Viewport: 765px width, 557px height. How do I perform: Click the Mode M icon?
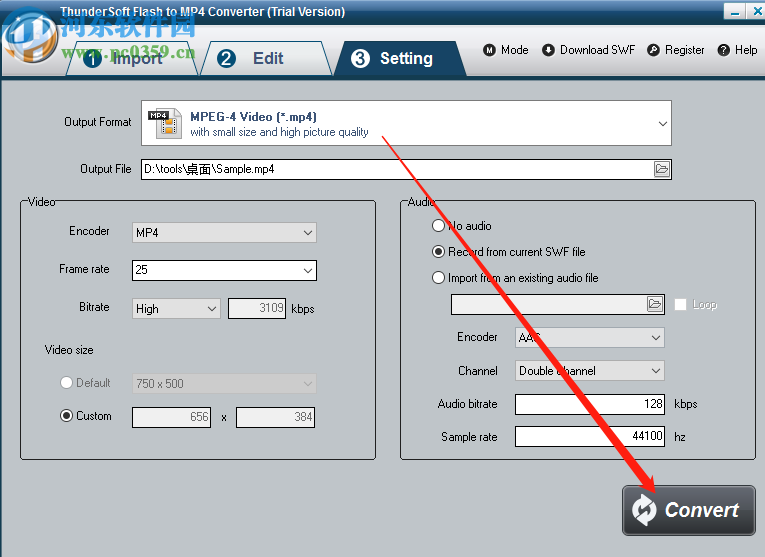[x=489, y=50]
